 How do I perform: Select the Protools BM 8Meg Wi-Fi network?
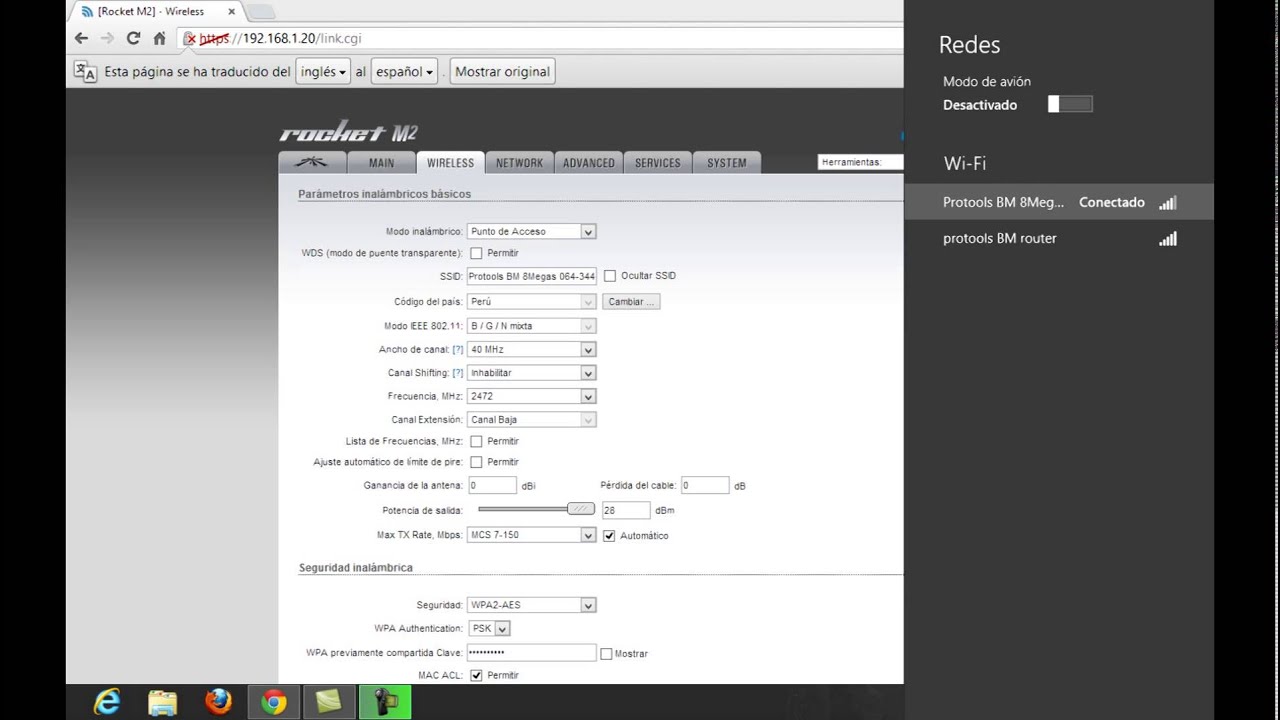(1059, 202)
